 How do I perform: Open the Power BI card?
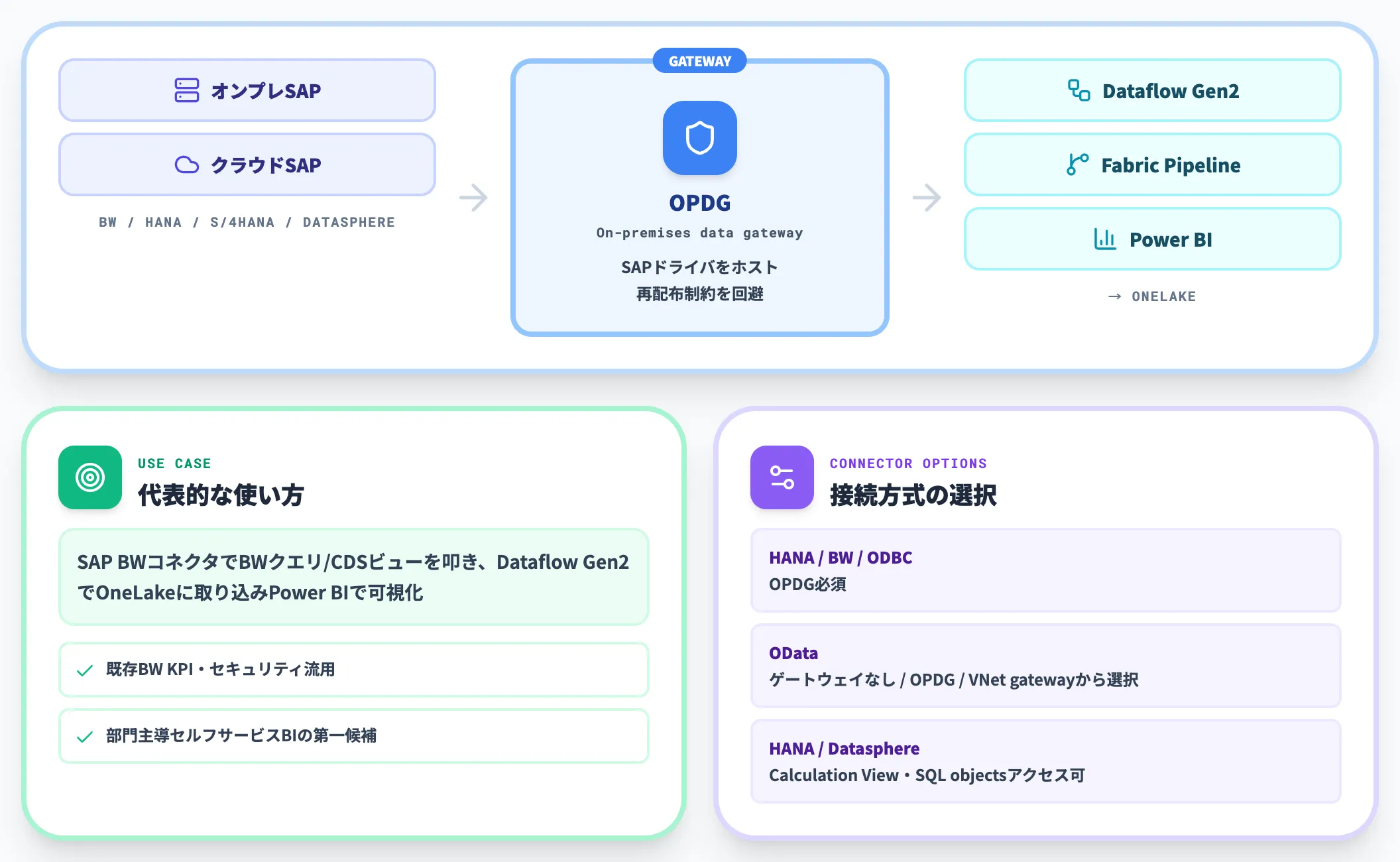pyautogui.click(x=1153, y=239)
